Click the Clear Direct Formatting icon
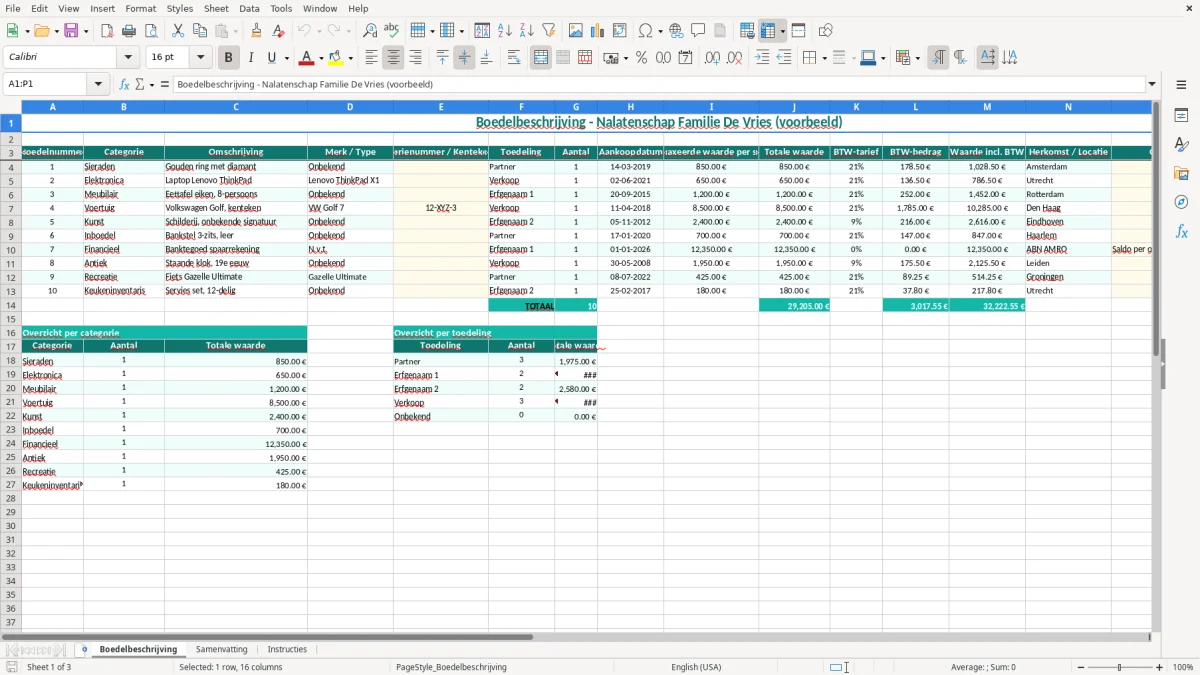Image resolution: width=1200 pixels, height=675 pixels. click(278, 31)
